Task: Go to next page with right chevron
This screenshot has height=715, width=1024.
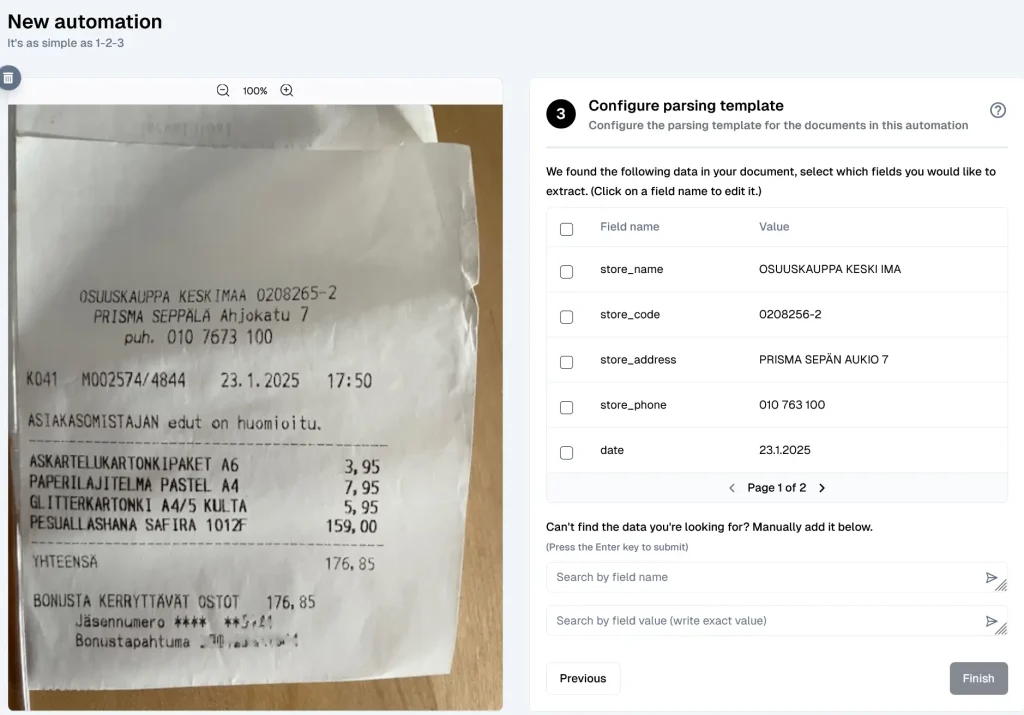Action: (822, 488)
